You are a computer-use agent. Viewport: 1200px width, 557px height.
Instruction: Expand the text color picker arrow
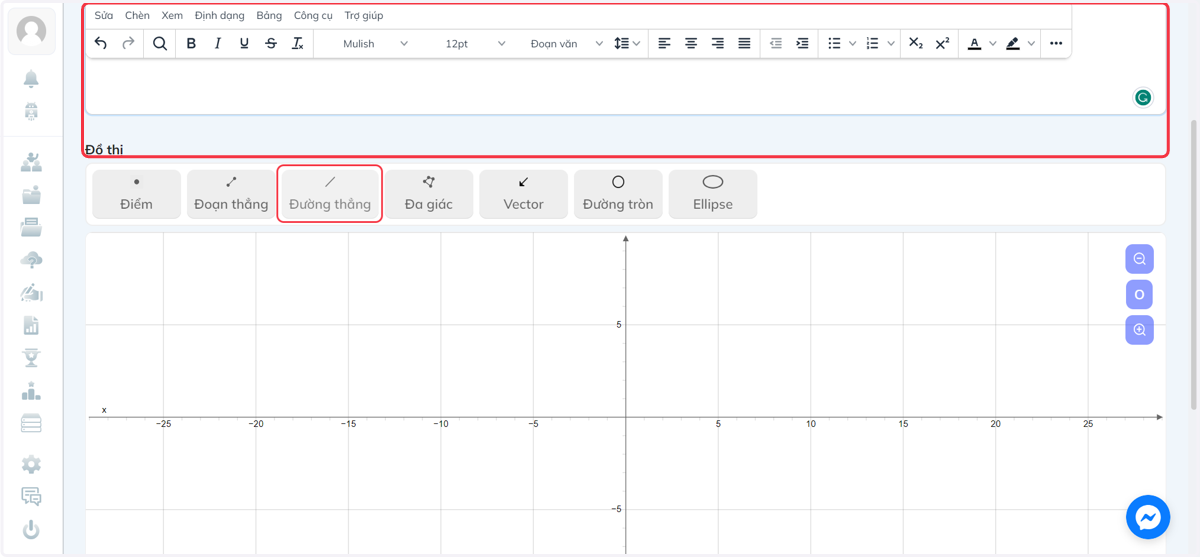click(x=992, y=43)
